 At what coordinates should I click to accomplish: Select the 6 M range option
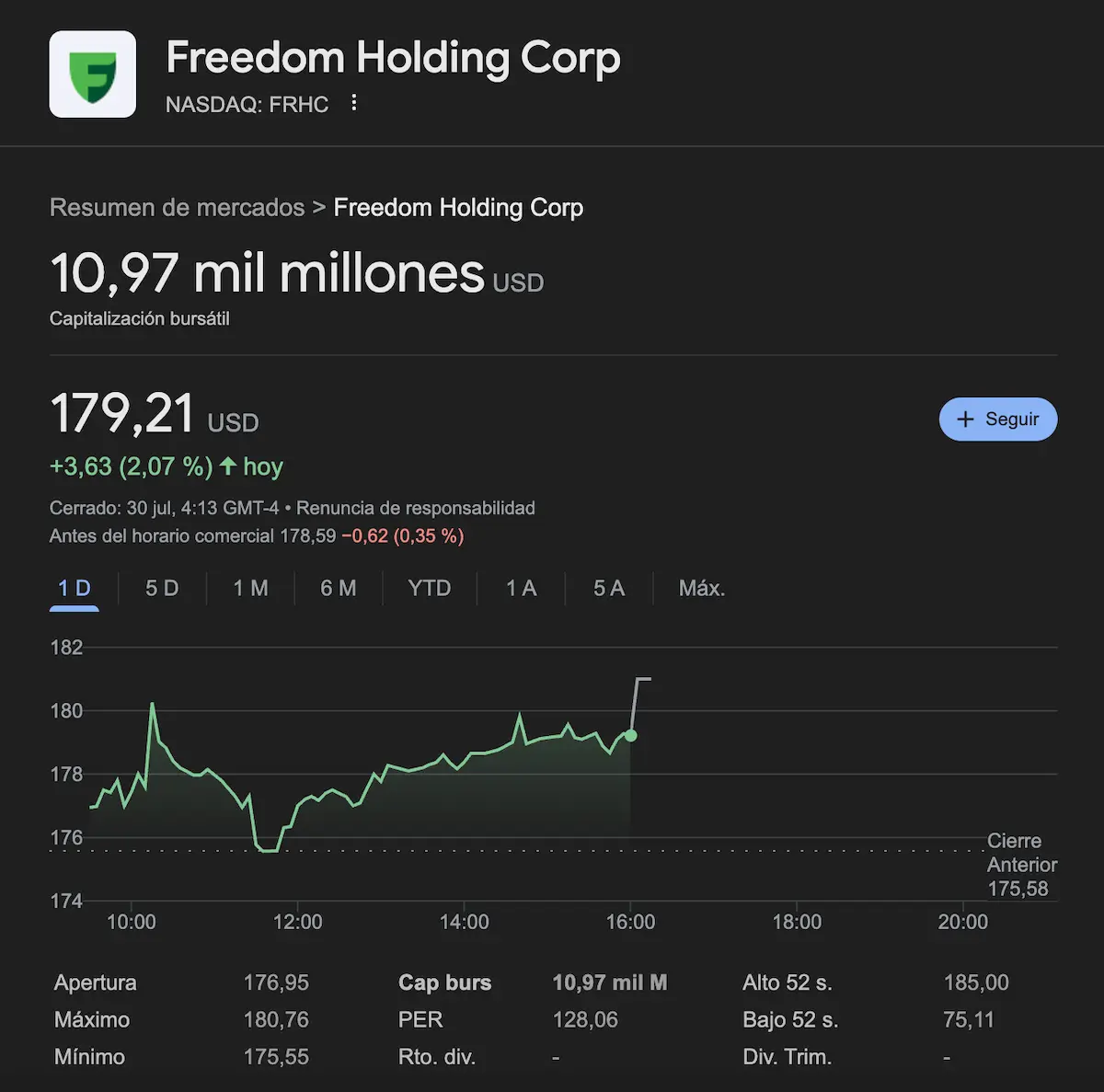tap(339, 588)
